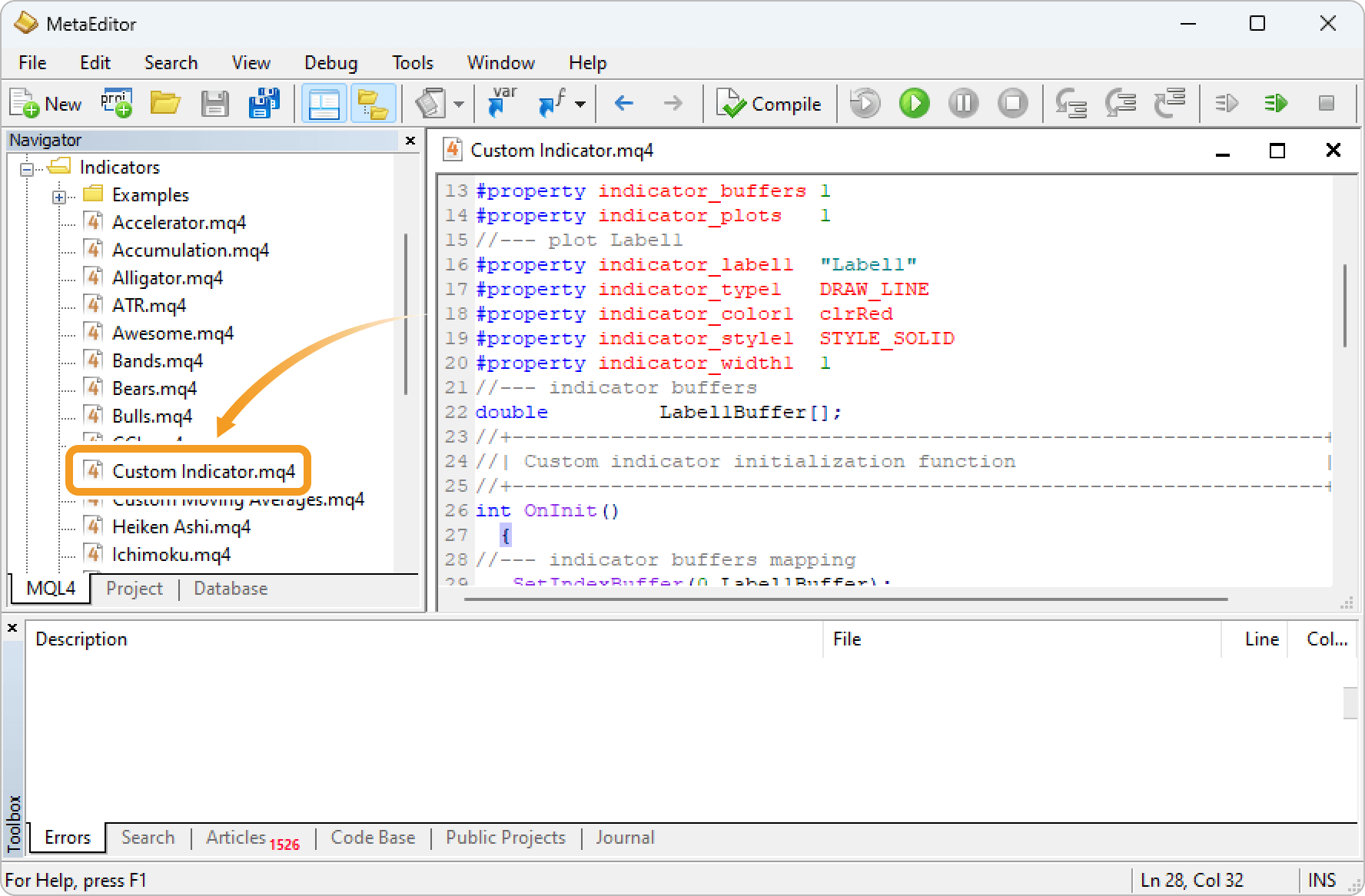
Task: Click the Stop debugging icon
Action: tap(1013, 103)
